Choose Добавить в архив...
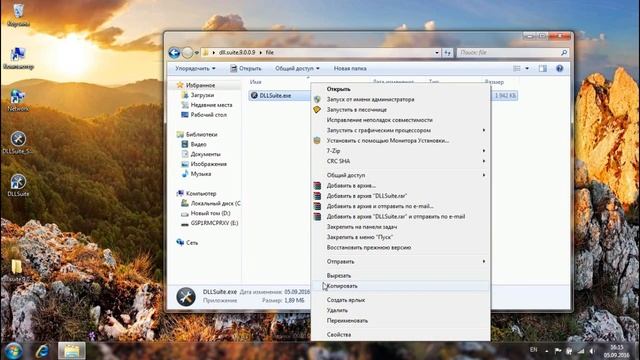640x360 pixels. (x=400, y=186)
